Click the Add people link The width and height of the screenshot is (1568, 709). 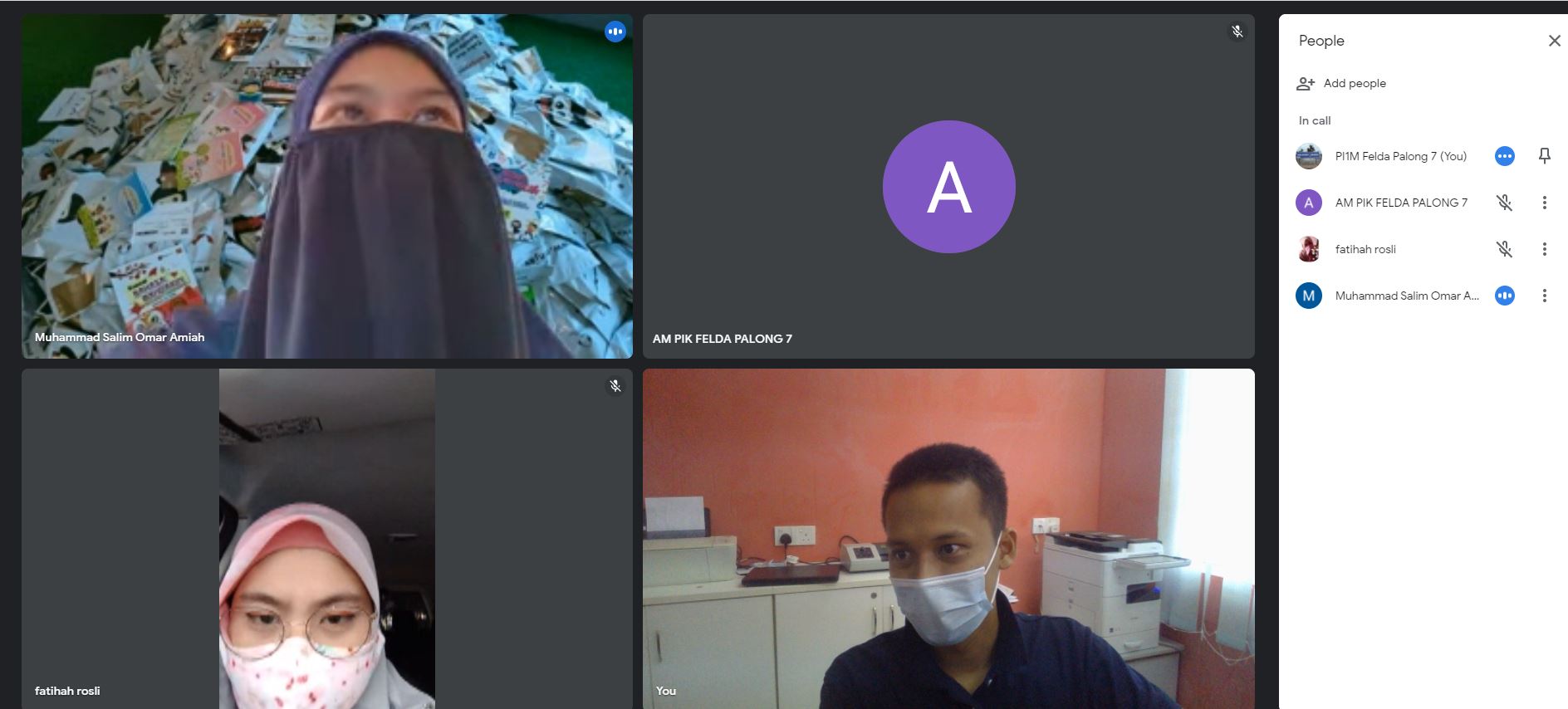click(x=1355, y=83)
